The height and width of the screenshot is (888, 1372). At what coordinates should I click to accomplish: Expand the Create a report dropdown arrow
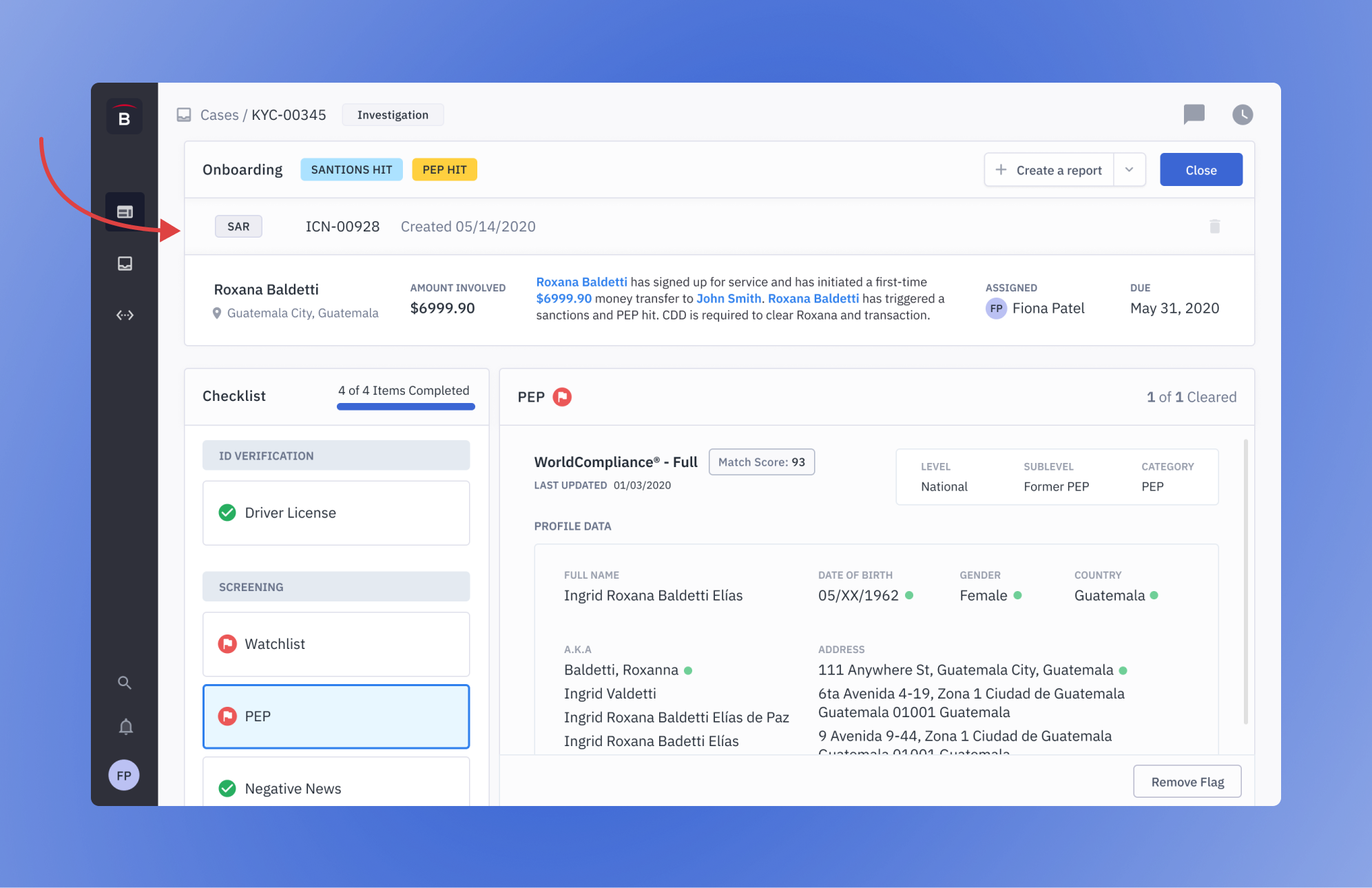click(1129, 169)
